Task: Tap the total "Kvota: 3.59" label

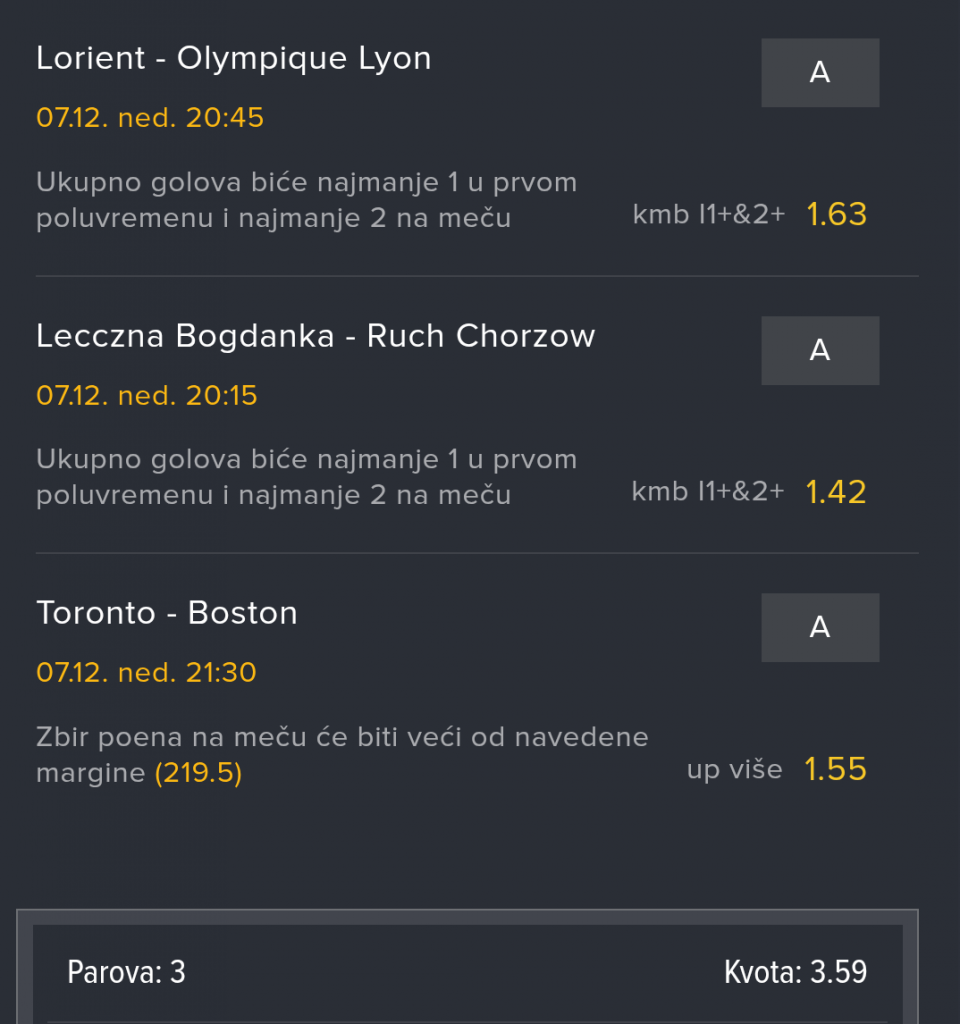Action: pos(795,972)
